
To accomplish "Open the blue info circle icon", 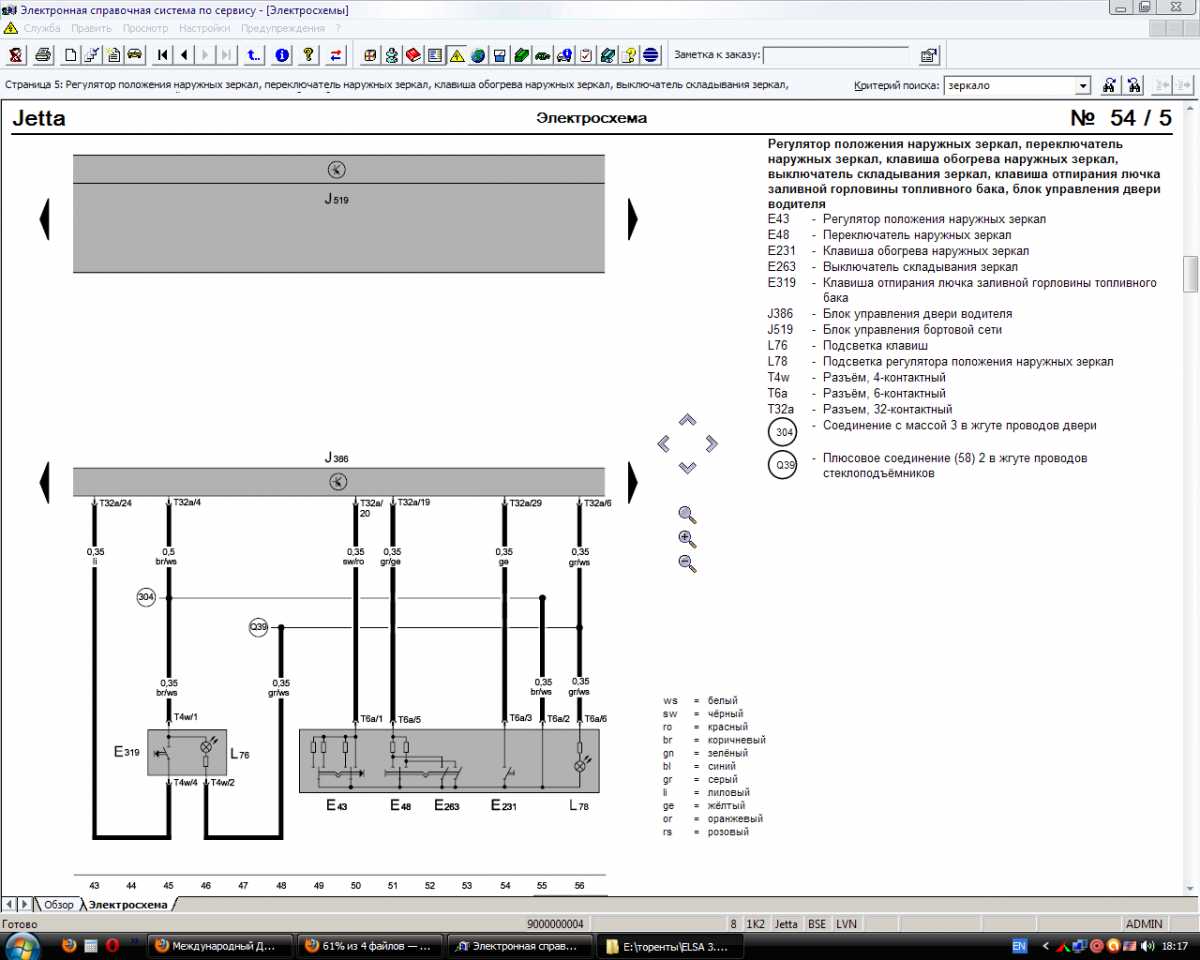I will point(282,55).
